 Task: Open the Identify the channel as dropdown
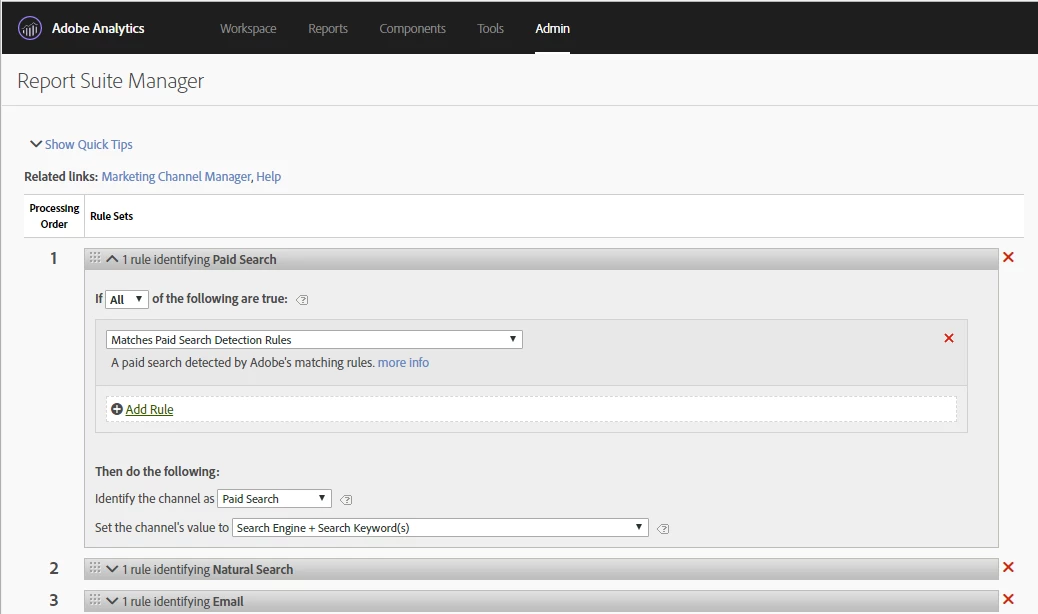(x=274, y=498)
